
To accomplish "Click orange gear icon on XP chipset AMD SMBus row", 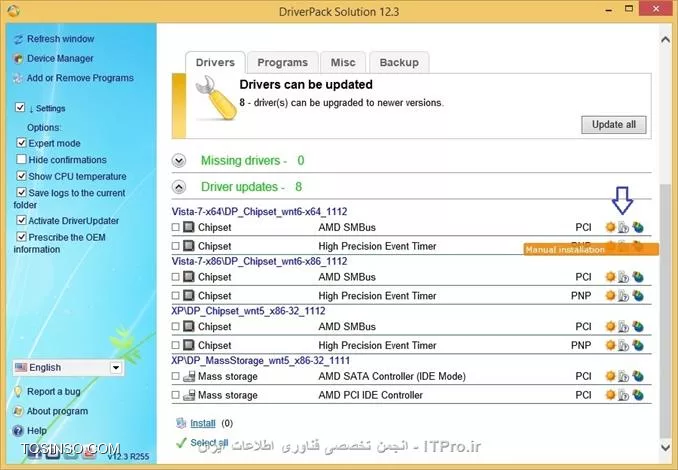I will tap(610, 326).
